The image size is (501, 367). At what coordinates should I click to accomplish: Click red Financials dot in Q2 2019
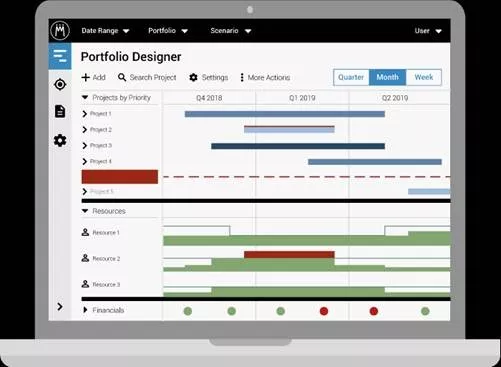(x=374, y=311)
